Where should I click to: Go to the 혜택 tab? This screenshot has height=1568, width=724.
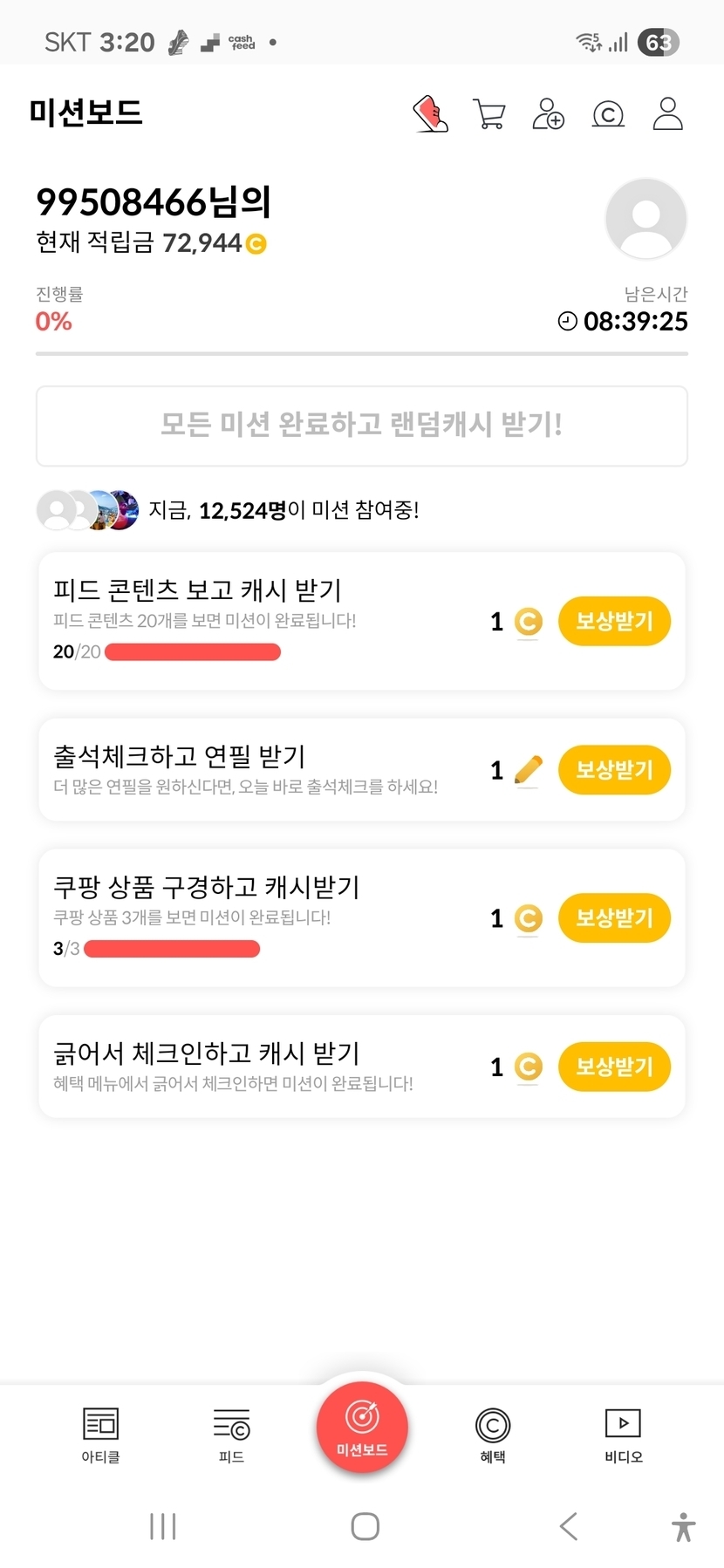493,1435
